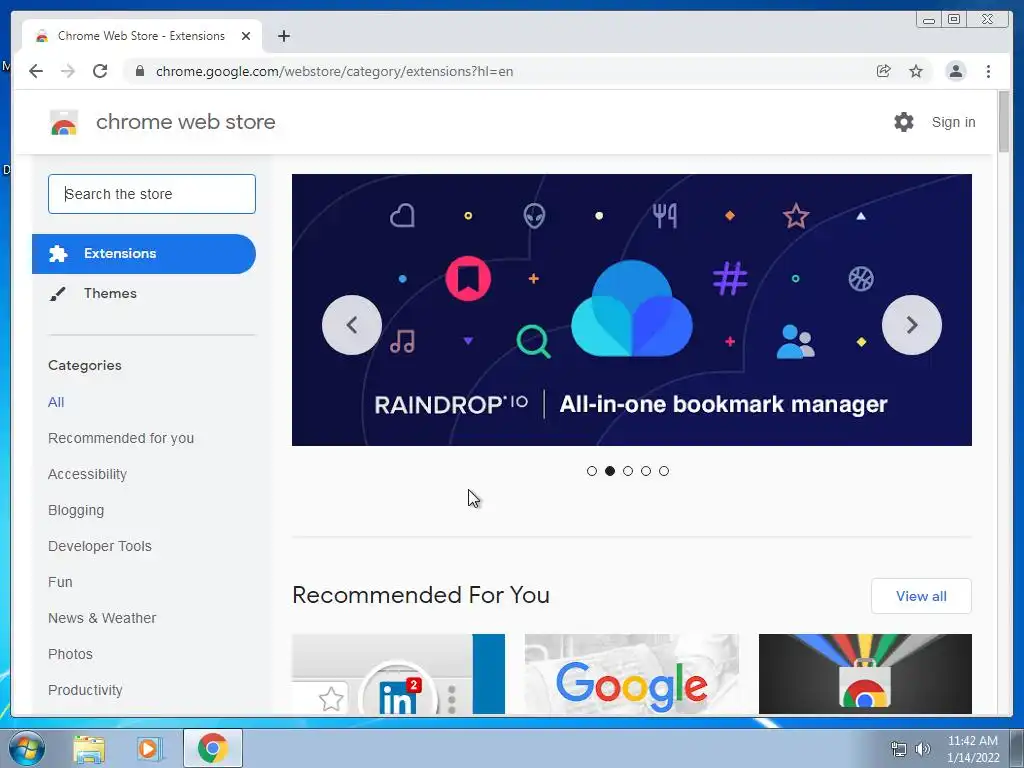Open the Google extension card
1024x768 pixels.
click(x=632, y=674)
